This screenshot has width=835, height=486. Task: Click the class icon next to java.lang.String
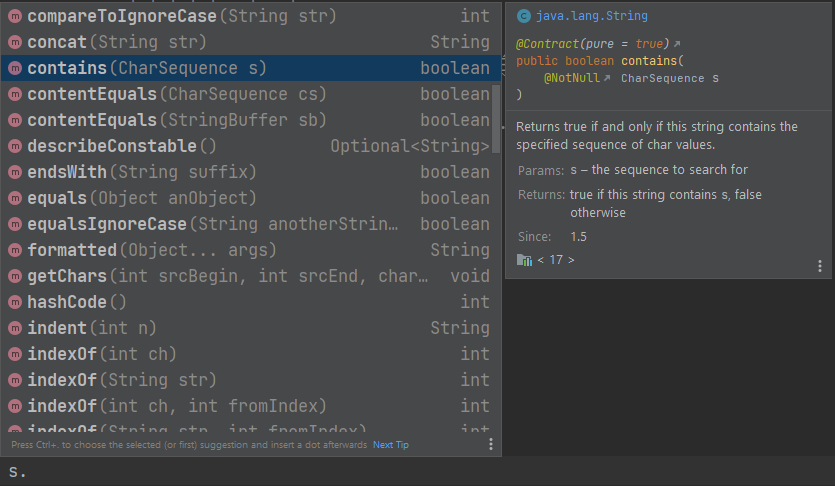pyautogui.click(x=524, y=17)
